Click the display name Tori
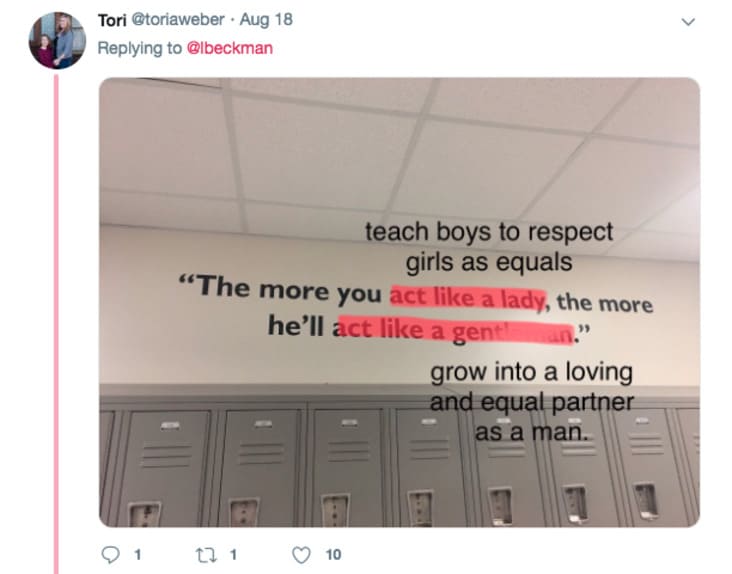This screenshot has height=574, width=732. 112,20
